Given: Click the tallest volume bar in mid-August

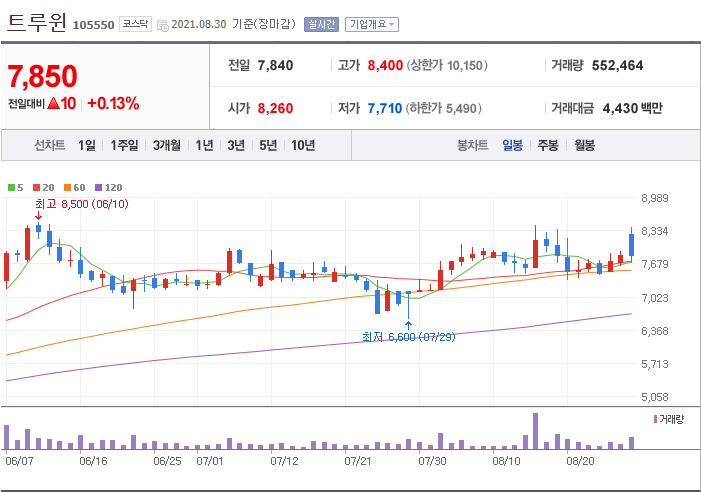Looking at the screenshot, I should (x=535, y=431).
